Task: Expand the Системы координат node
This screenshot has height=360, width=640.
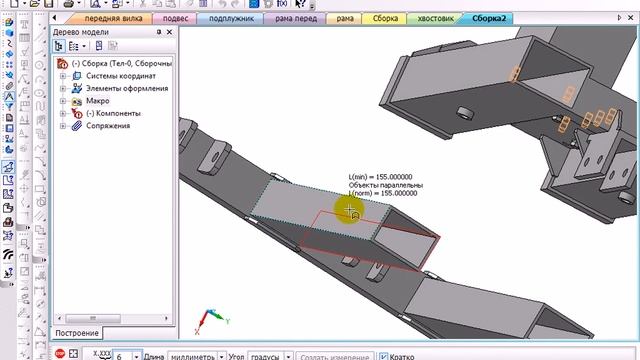Action: coord(63,76)
